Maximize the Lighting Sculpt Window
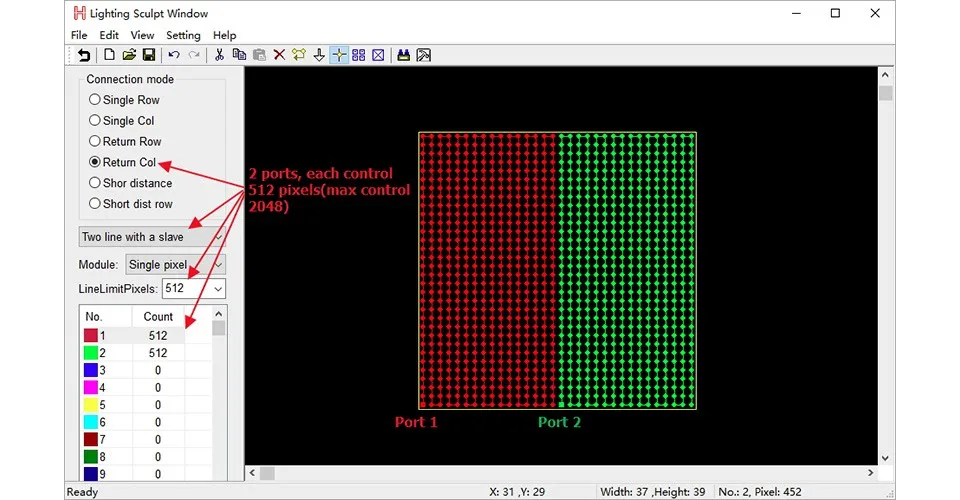The image size is (960, 500). [x=835, y=13]
